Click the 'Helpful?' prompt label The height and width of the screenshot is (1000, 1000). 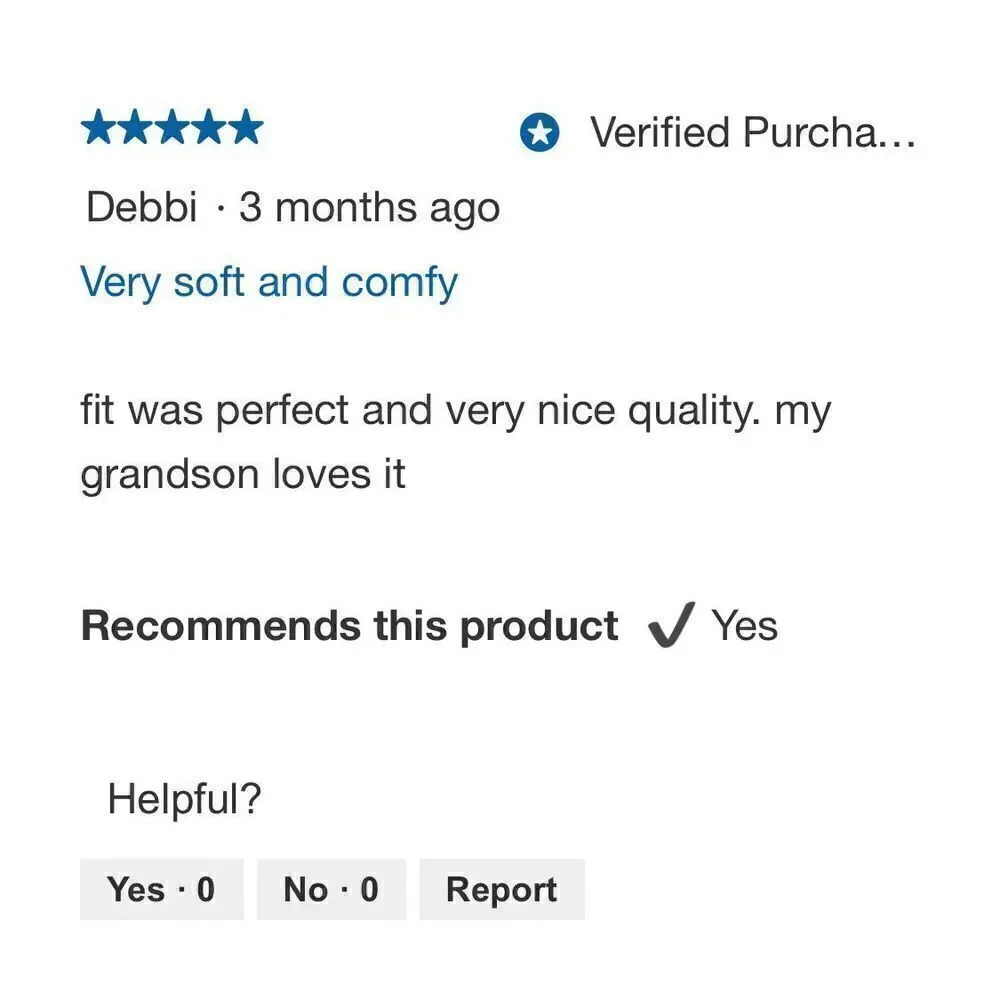[x=184, y=798]
